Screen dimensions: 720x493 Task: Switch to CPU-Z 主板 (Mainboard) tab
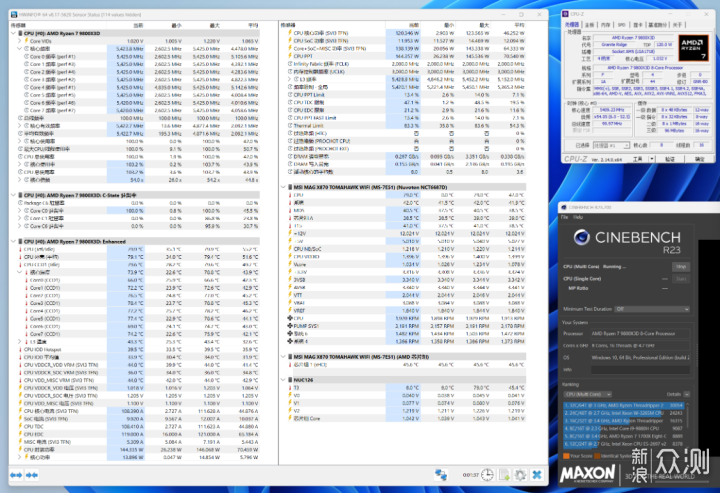pos(590,24)
